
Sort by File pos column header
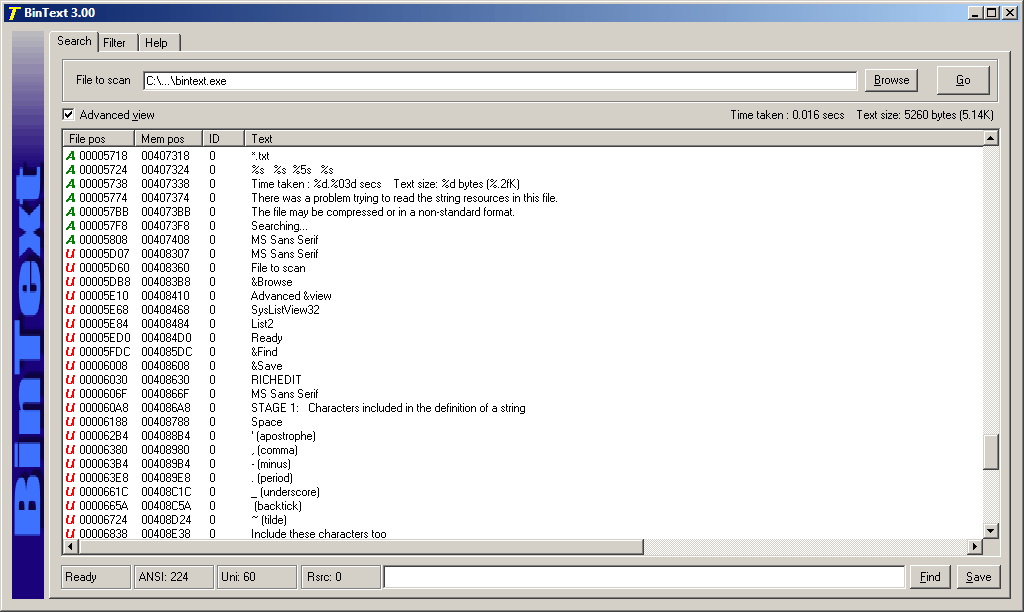coord(99,138)
